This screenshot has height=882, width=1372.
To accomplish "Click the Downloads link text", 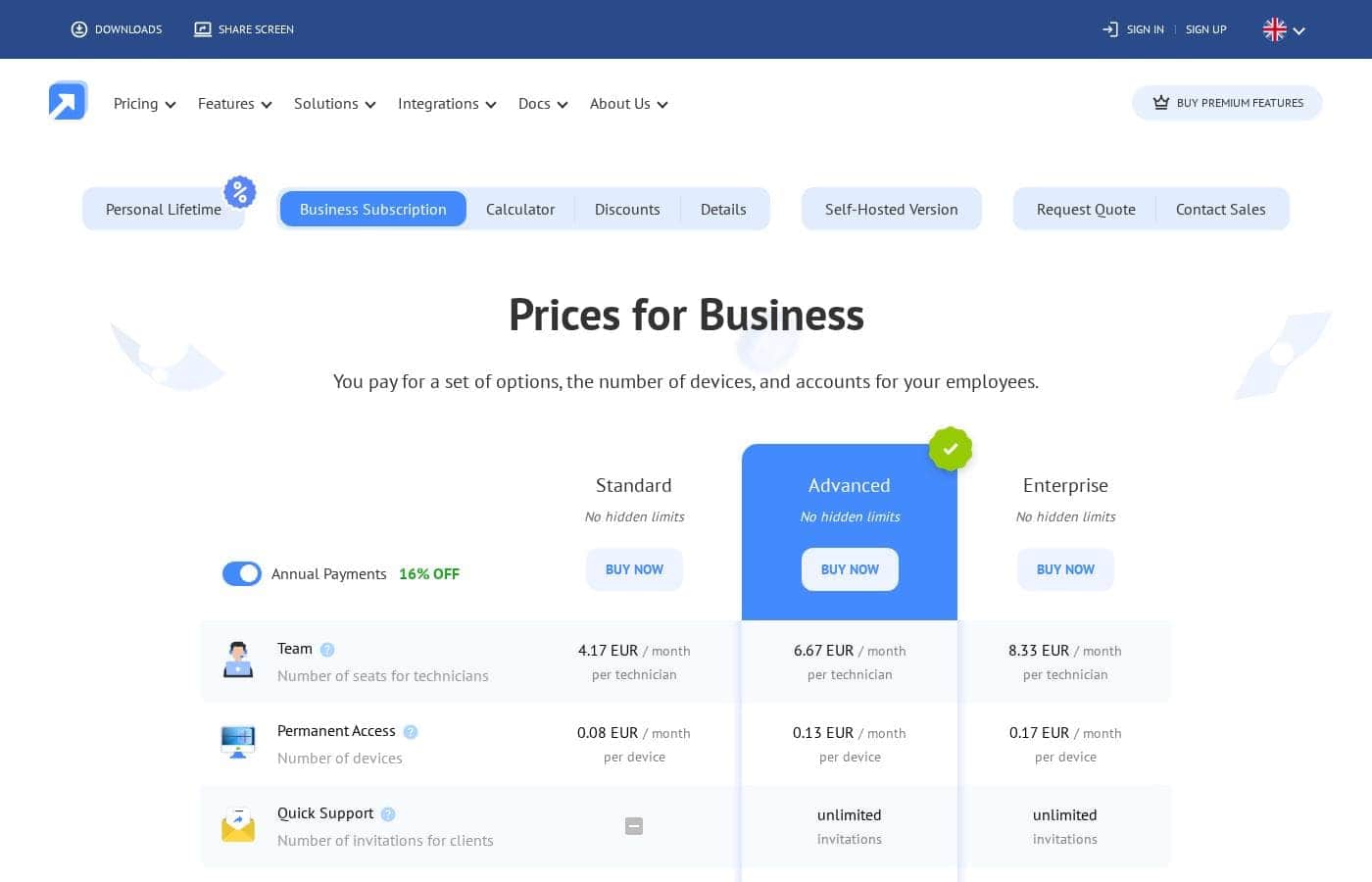I will 128,29.
